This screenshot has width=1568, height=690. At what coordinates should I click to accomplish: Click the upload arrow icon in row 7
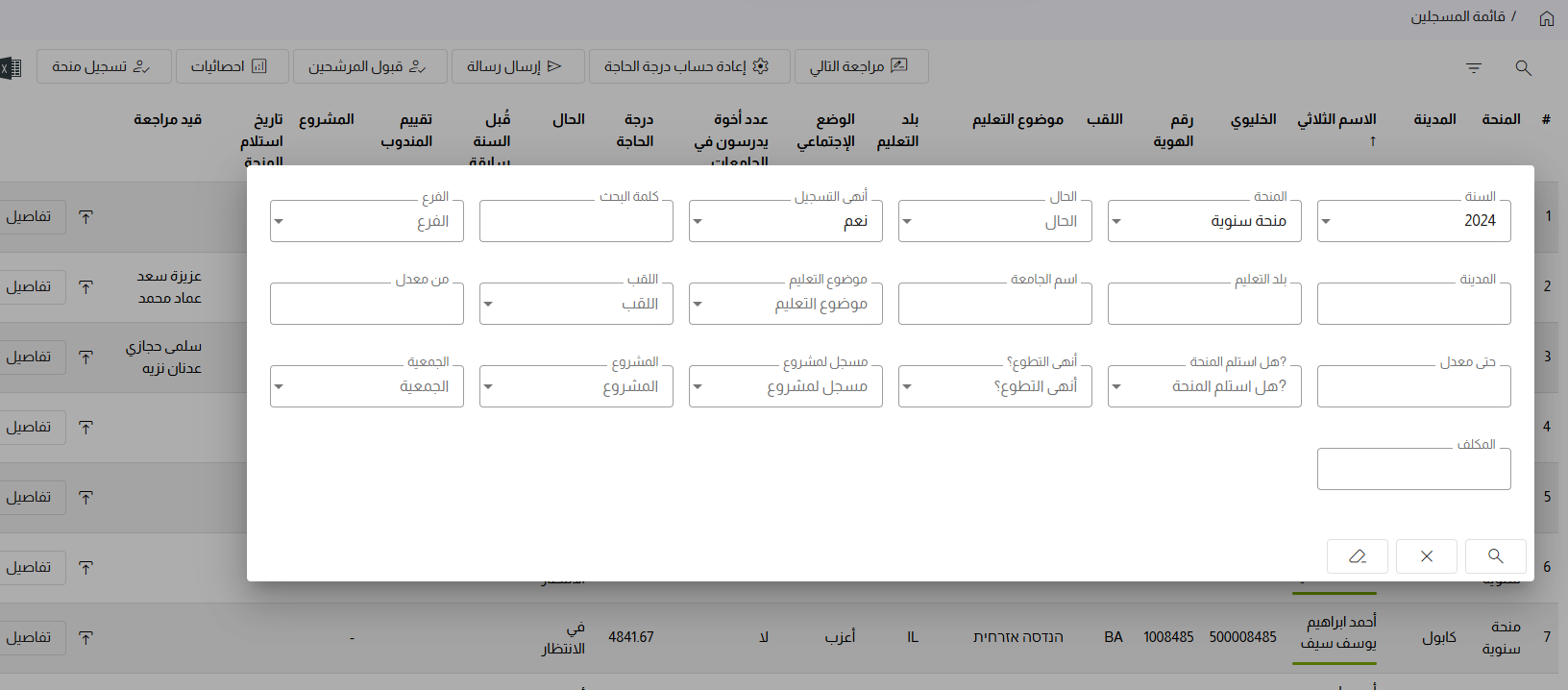86,637
